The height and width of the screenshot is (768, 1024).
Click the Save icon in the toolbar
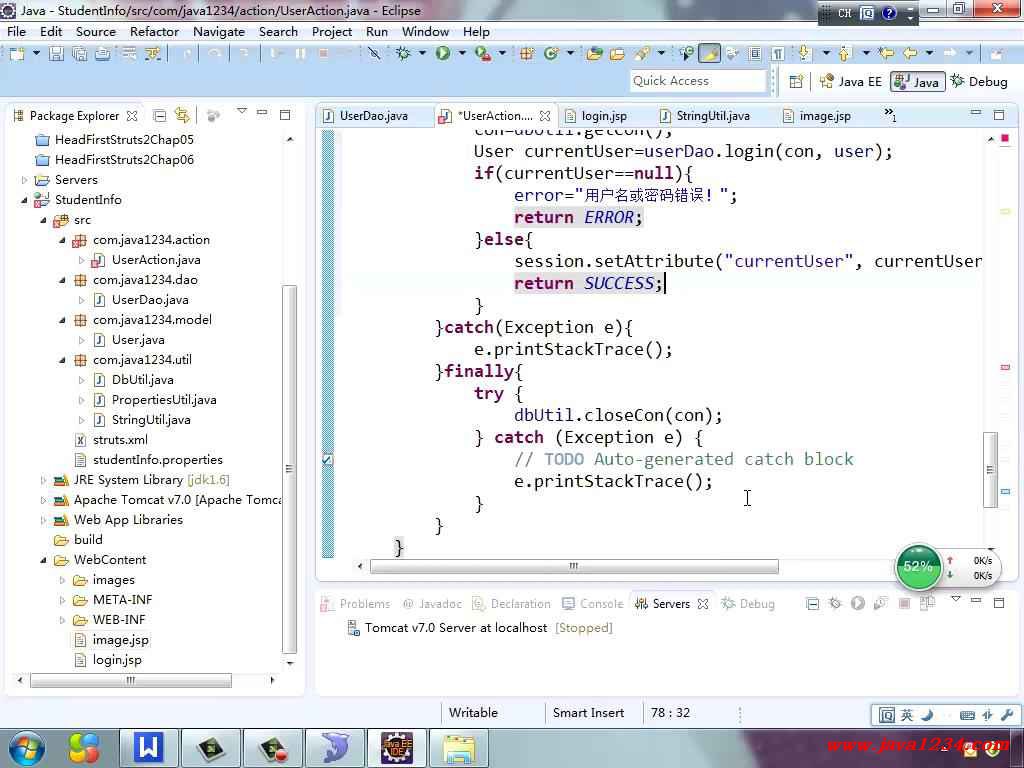[x=56, y=54]
